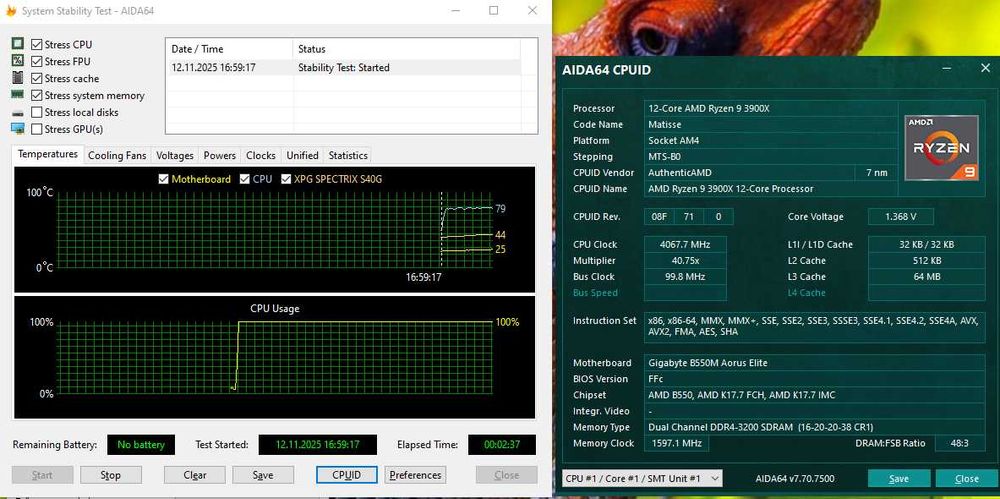Screen dimensions: 1000x499
Task: Click the teal Close button in CPUID panel
Action: pos(966,479)
